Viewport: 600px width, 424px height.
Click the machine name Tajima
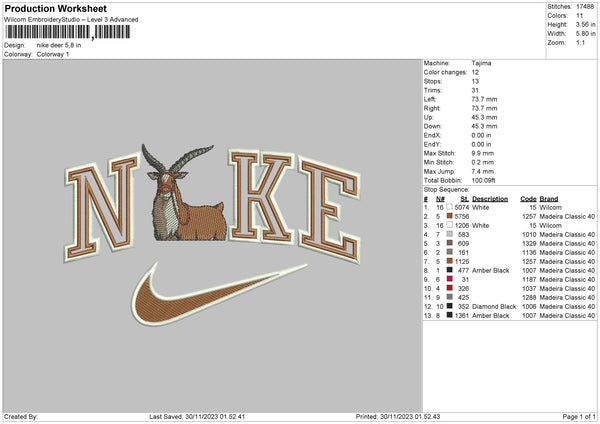[481, 63]
